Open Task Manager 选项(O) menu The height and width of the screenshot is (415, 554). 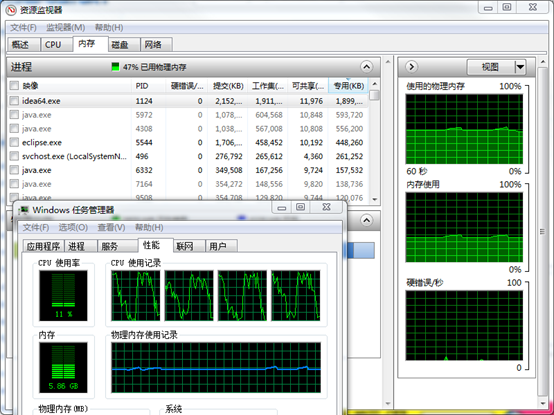point(73,227)
